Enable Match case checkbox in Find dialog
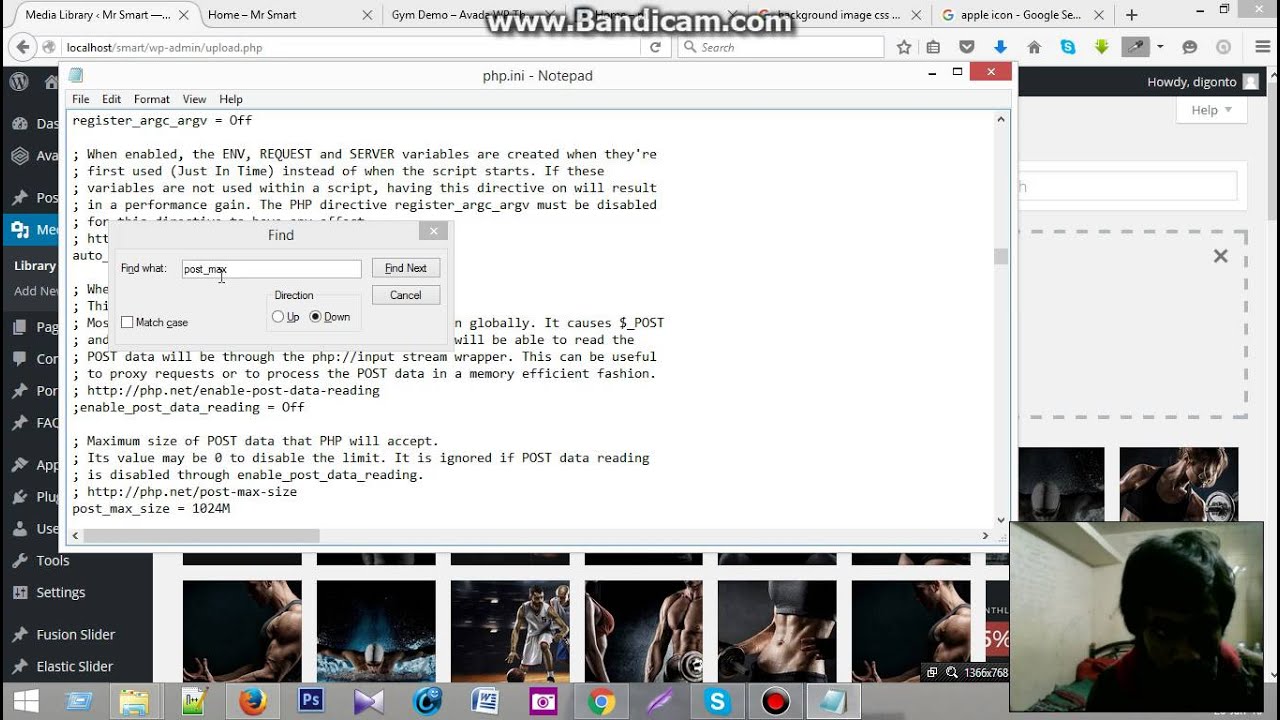 [x=127, y=322]
